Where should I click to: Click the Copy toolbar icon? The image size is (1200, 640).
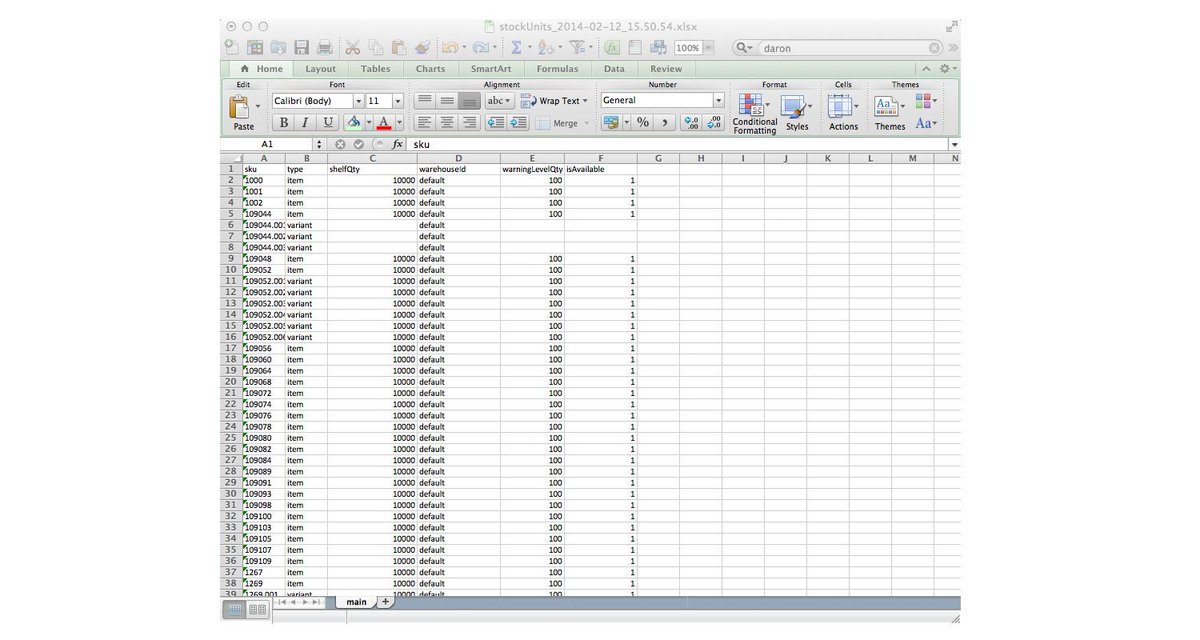pyautogui.click(x=376, y=47)
